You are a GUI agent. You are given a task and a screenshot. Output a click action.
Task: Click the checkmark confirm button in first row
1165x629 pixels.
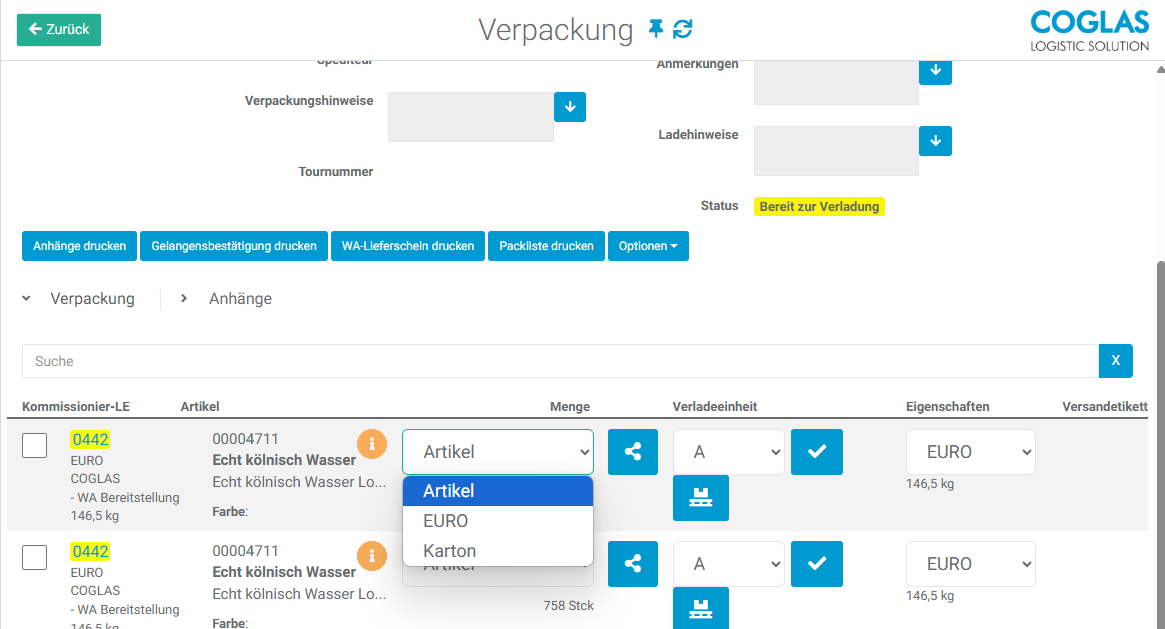click(817, 452)
